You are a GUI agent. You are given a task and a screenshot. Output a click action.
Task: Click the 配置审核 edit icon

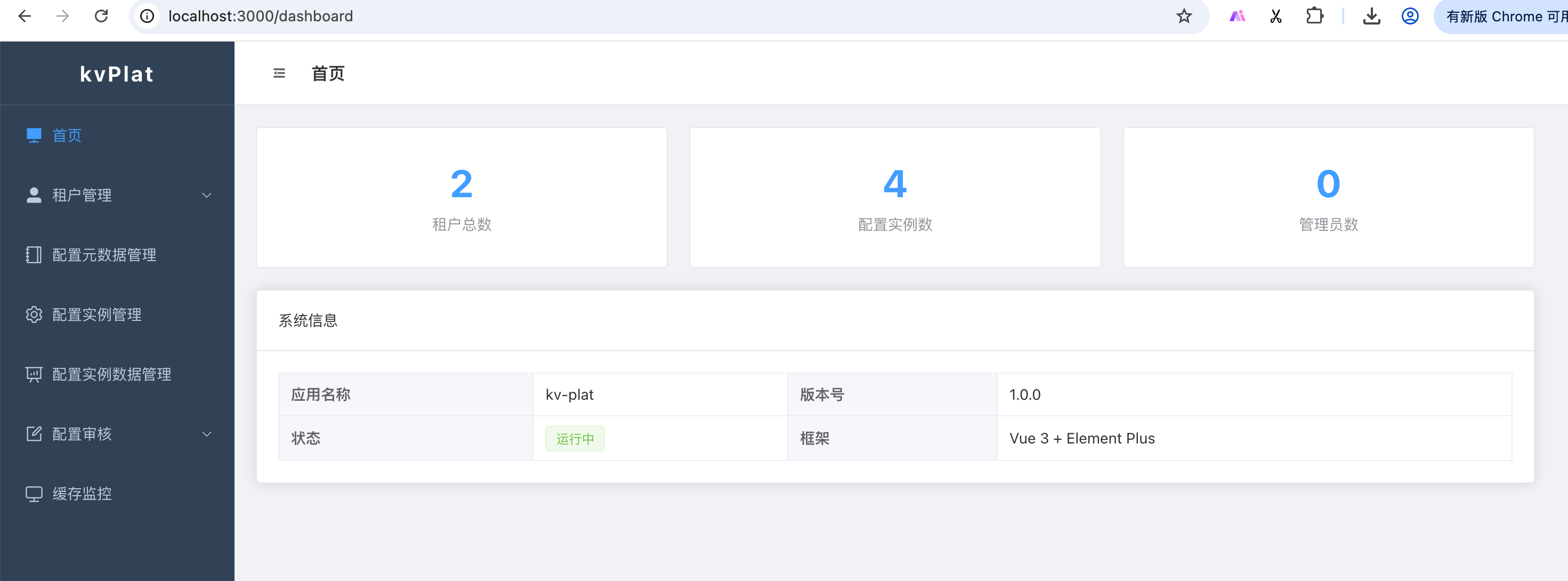tap(34, 434)
